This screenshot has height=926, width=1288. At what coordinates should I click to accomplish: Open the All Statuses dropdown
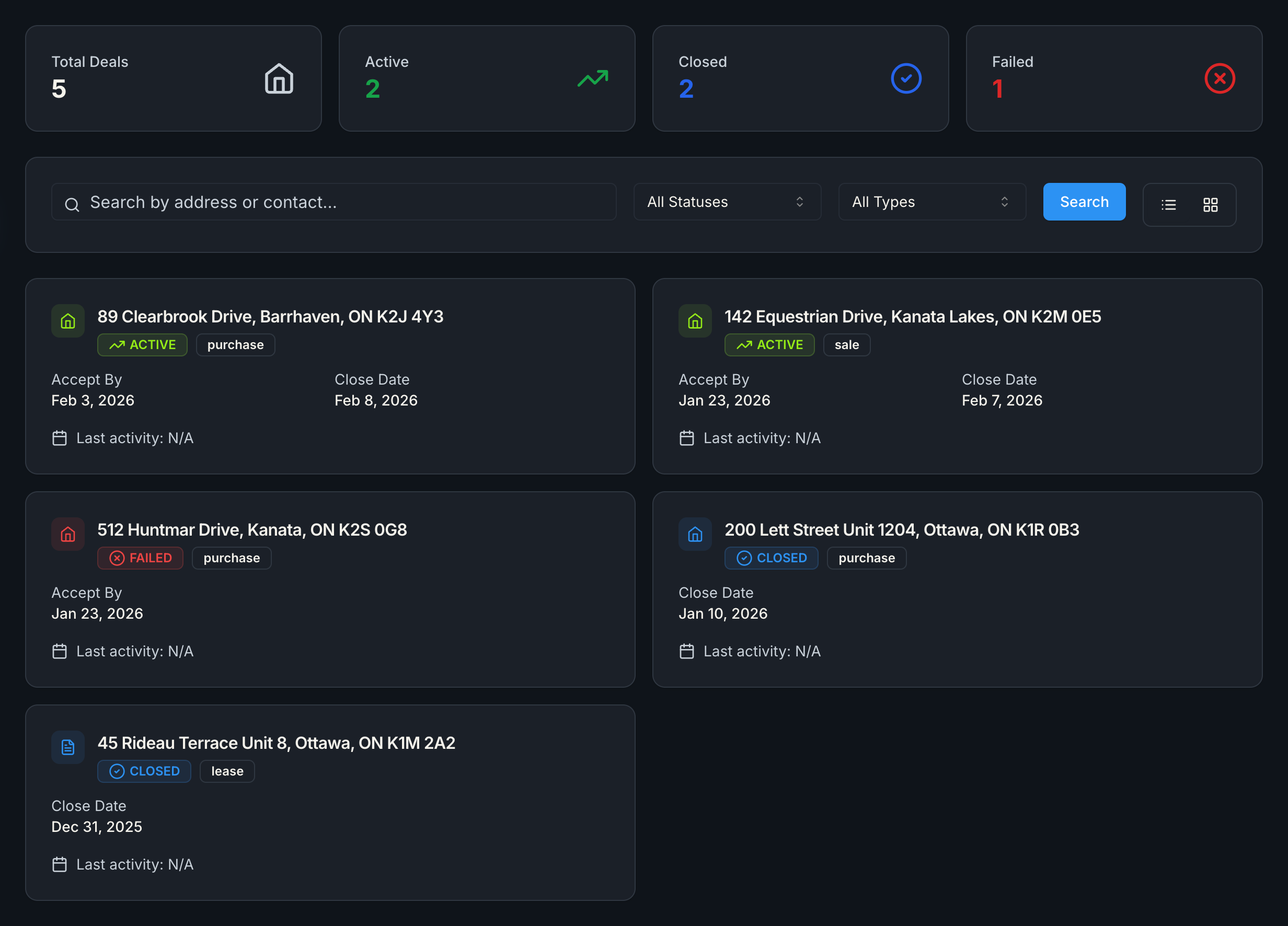[727, 202]
